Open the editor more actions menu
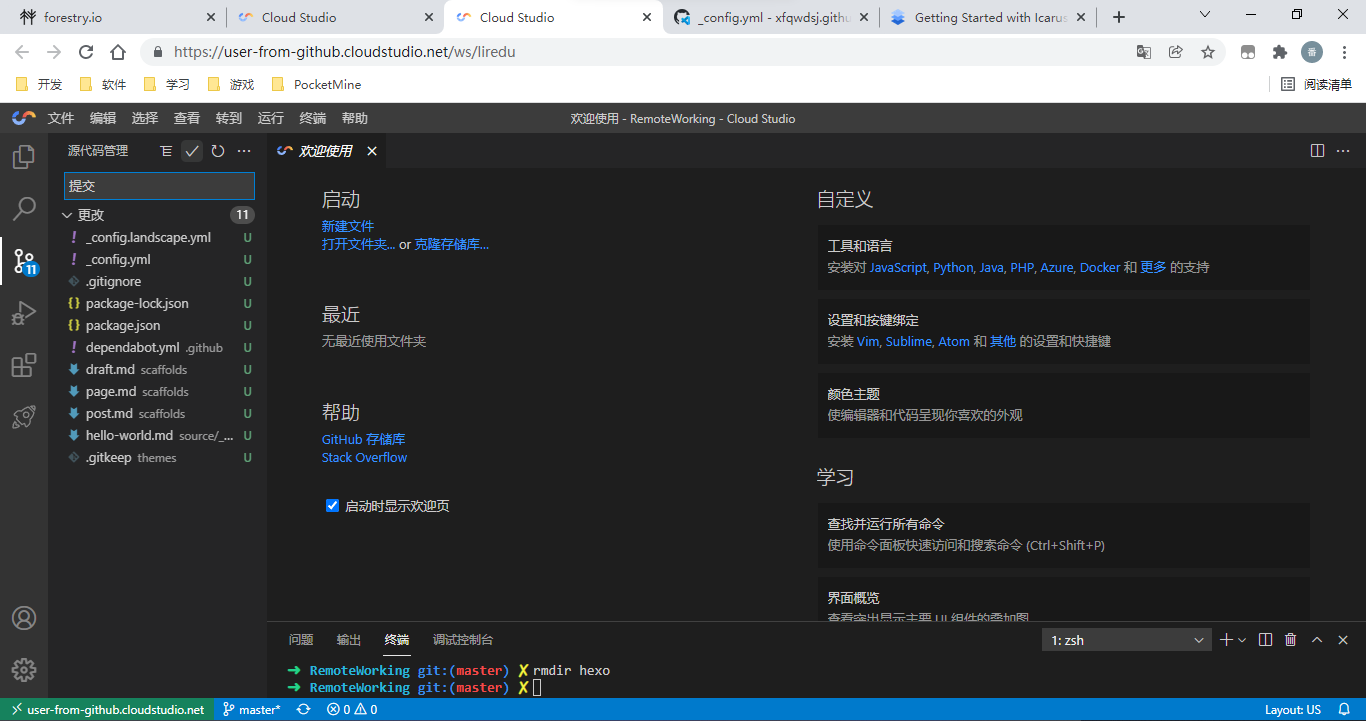The image size is (1366, 721). (1343, 151)
